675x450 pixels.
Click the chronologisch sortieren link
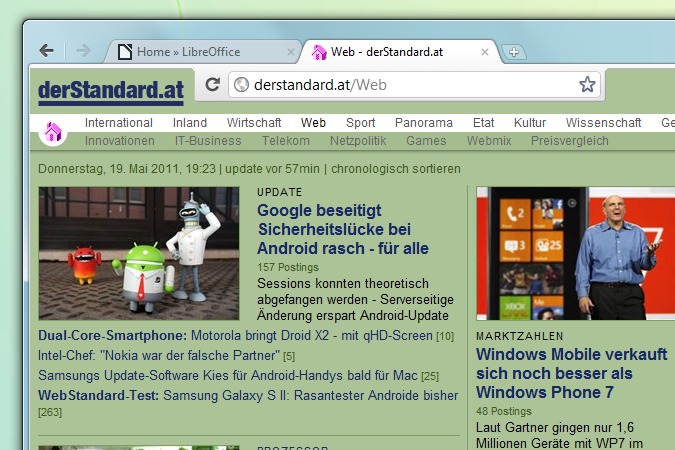[396, 169]
